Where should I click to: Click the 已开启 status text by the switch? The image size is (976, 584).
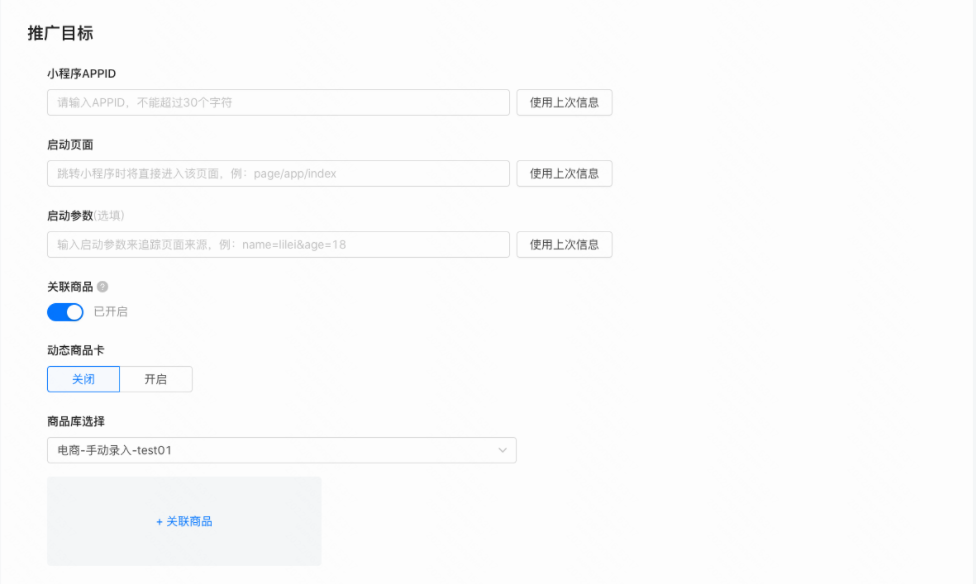click(x=110, y=312)
